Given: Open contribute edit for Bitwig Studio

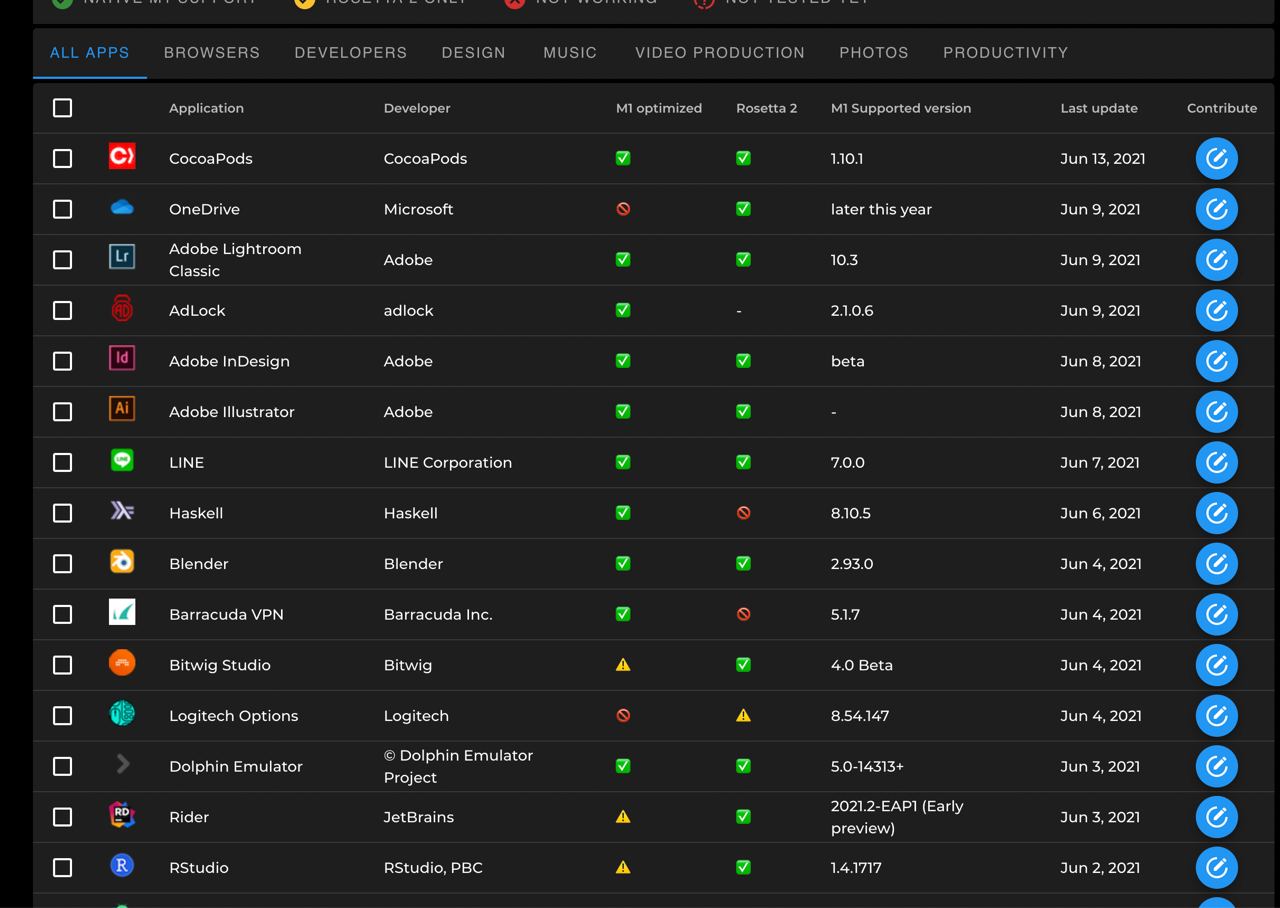Looking at the screenshot, I should (x=1217, y=665).
